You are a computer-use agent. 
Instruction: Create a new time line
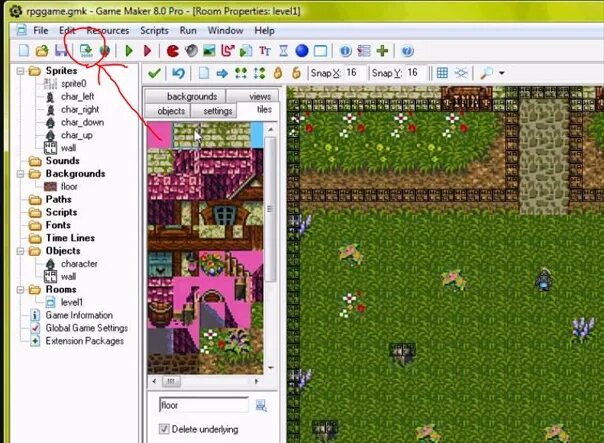(284, 50)
